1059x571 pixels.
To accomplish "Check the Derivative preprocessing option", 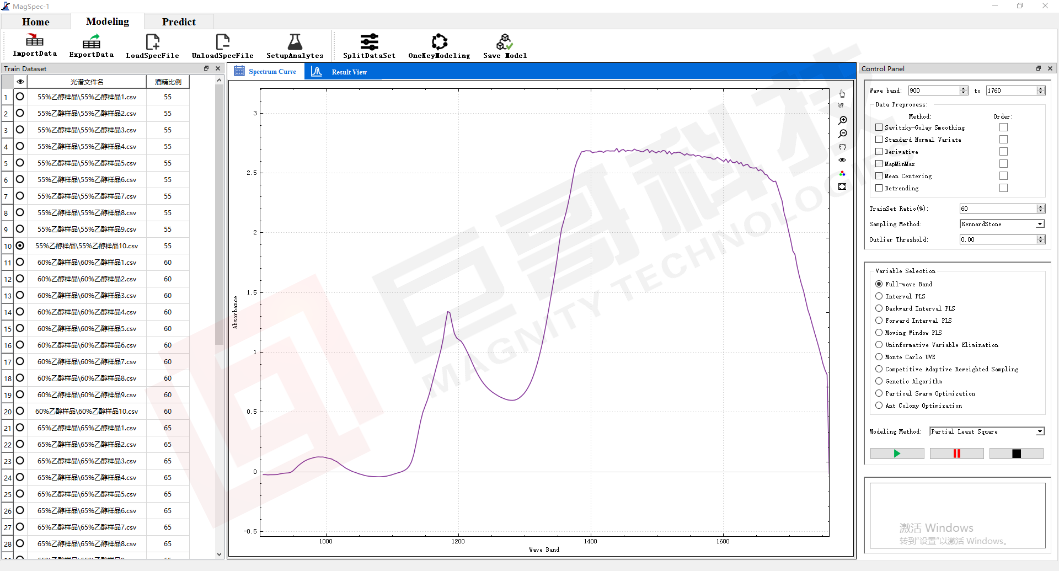I will coord(879,151).
